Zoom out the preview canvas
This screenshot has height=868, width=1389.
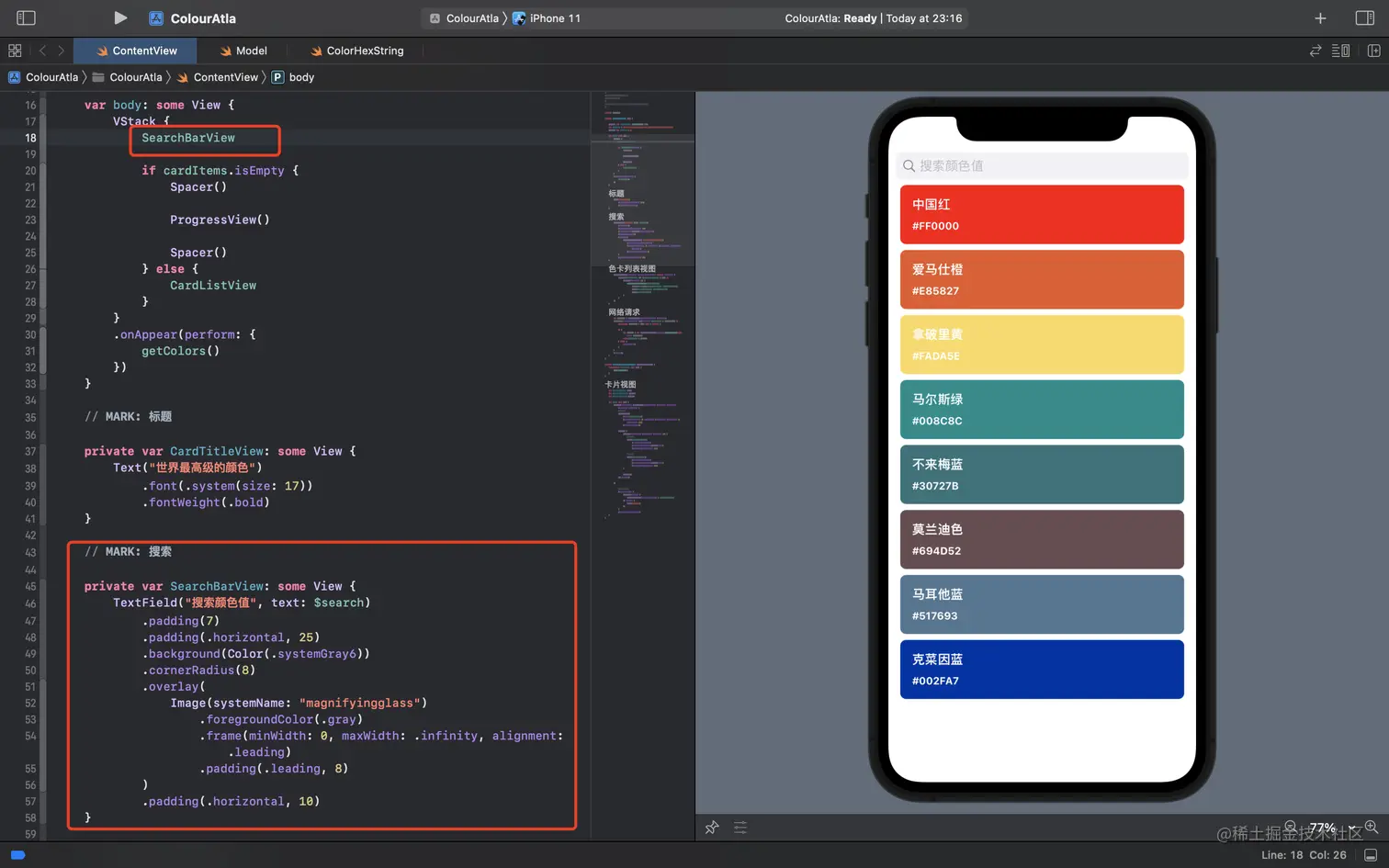pos(1291,827)
